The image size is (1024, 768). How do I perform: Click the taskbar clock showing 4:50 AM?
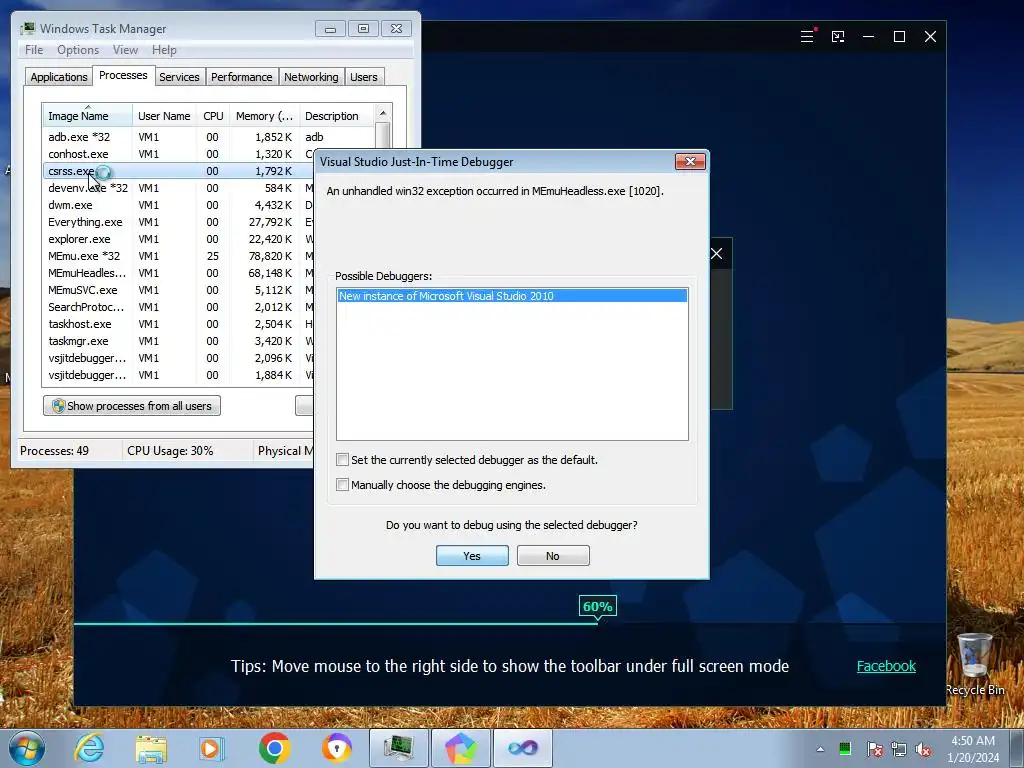click(x=973, y=748)
